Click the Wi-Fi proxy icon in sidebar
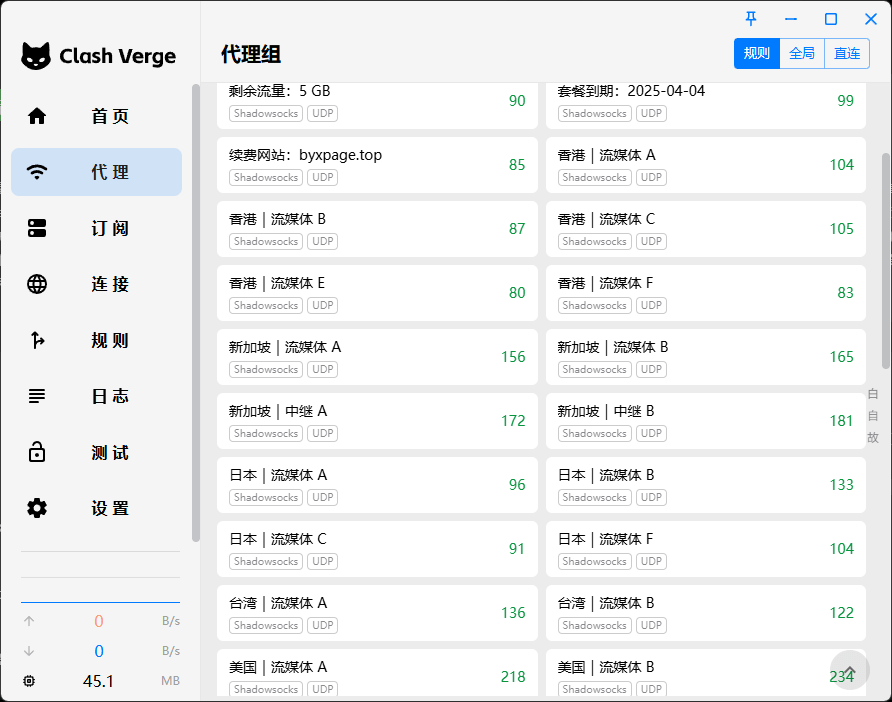This screenshot has width=892, height=702. tap(37, 172)
